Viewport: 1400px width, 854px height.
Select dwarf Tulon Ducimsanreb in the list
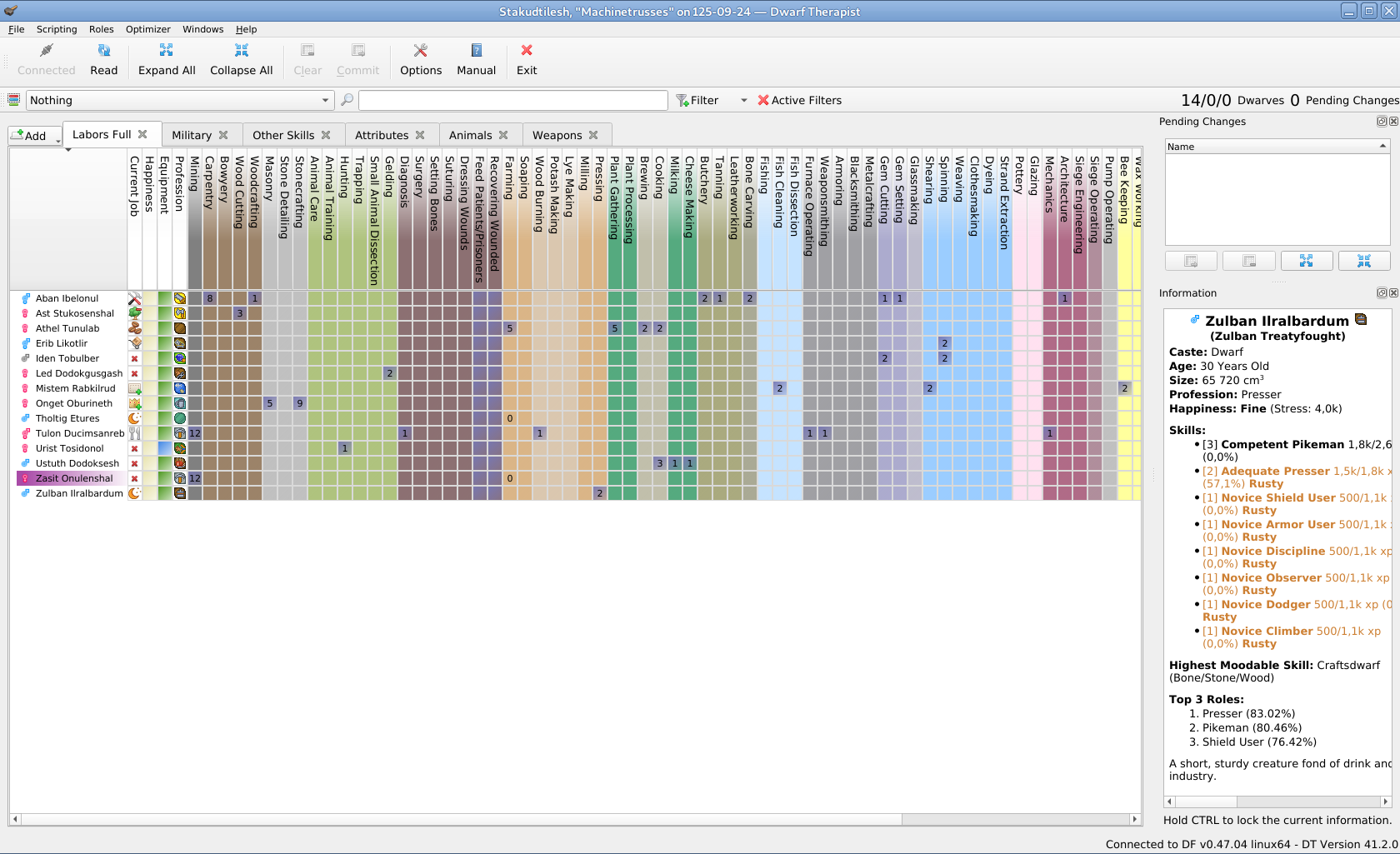pyautogui.click(x=79, y=433)
